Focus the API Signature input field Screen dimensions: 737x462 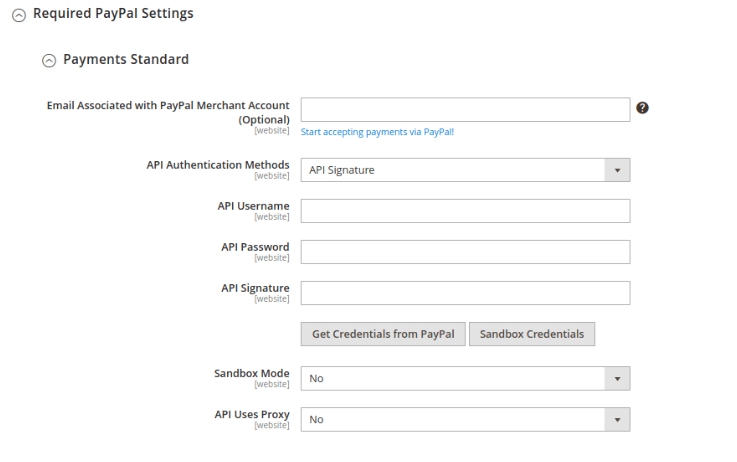click(x=465, y=293)
